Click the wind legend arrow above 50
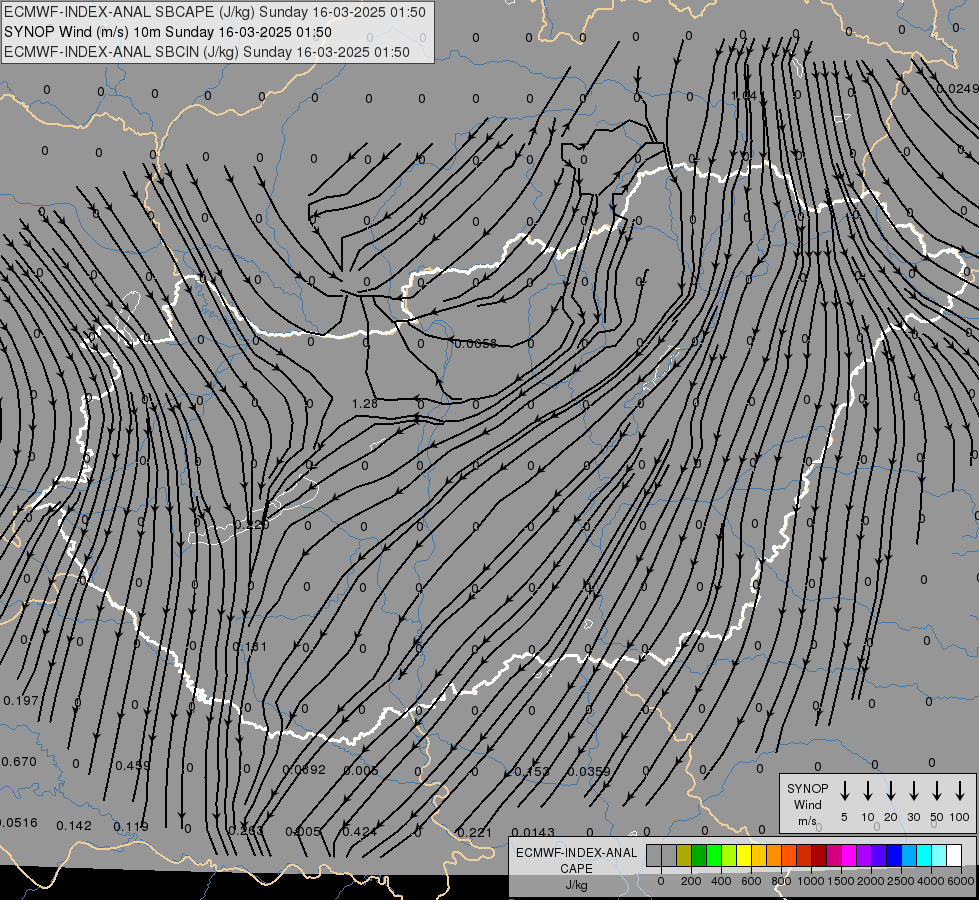The image size is (979, 900). coord(937,791)
